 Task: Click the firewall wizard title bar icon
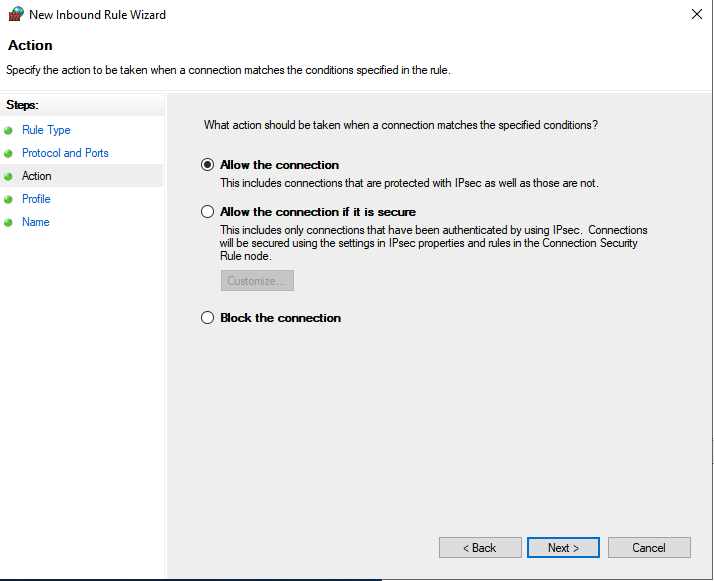click(16, 14)
